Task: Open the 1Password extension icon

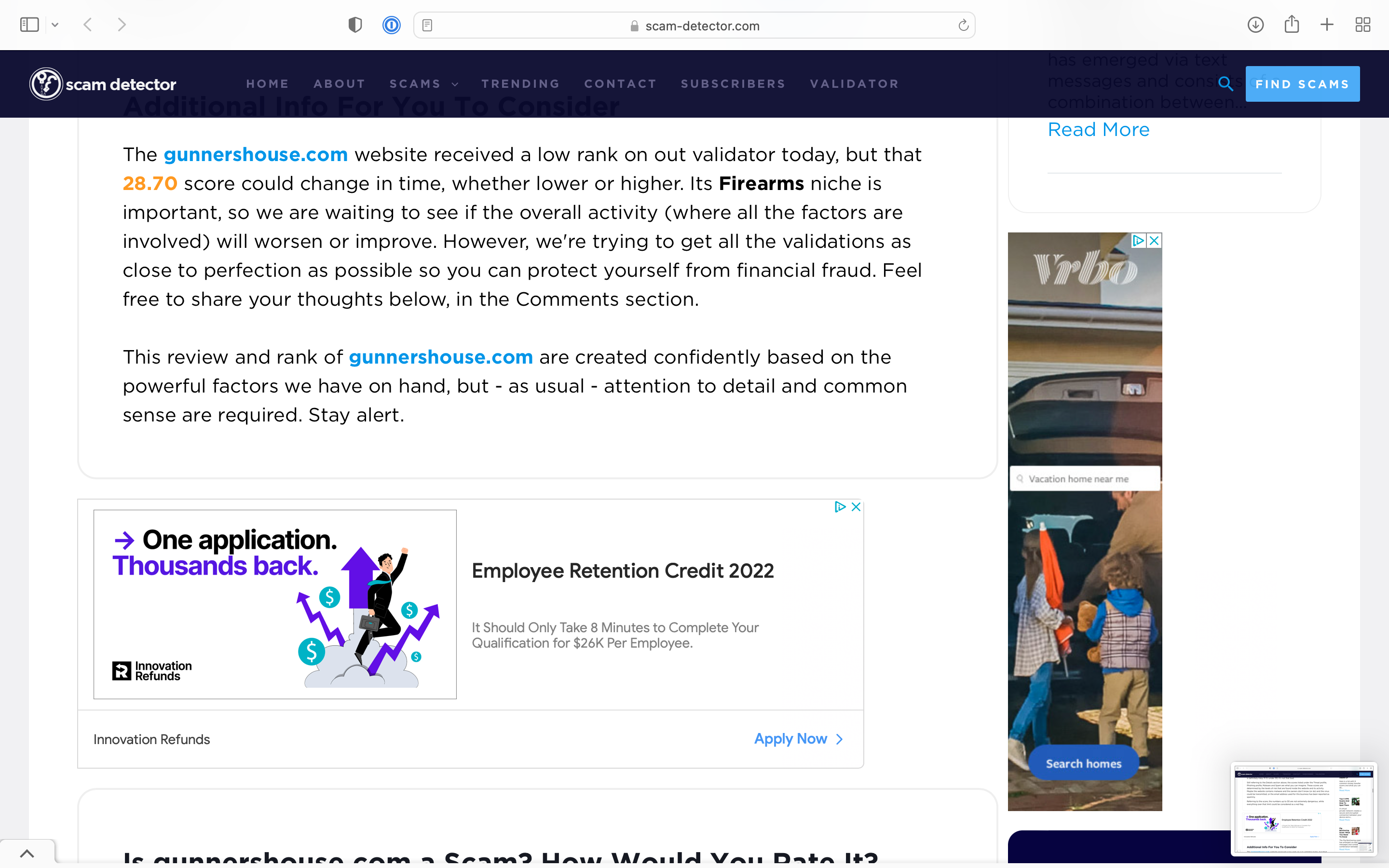Action: click(392, 25)
